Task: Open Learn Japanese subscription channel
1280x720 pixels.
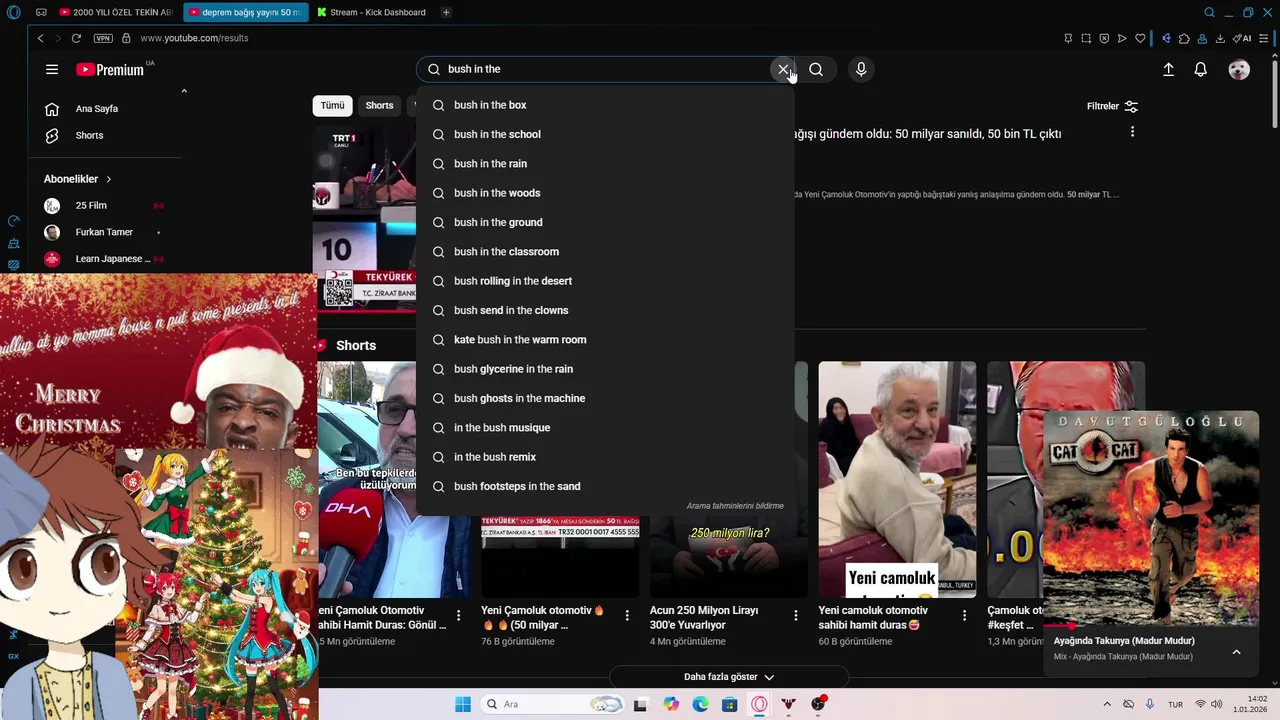Action: point(104,259)
